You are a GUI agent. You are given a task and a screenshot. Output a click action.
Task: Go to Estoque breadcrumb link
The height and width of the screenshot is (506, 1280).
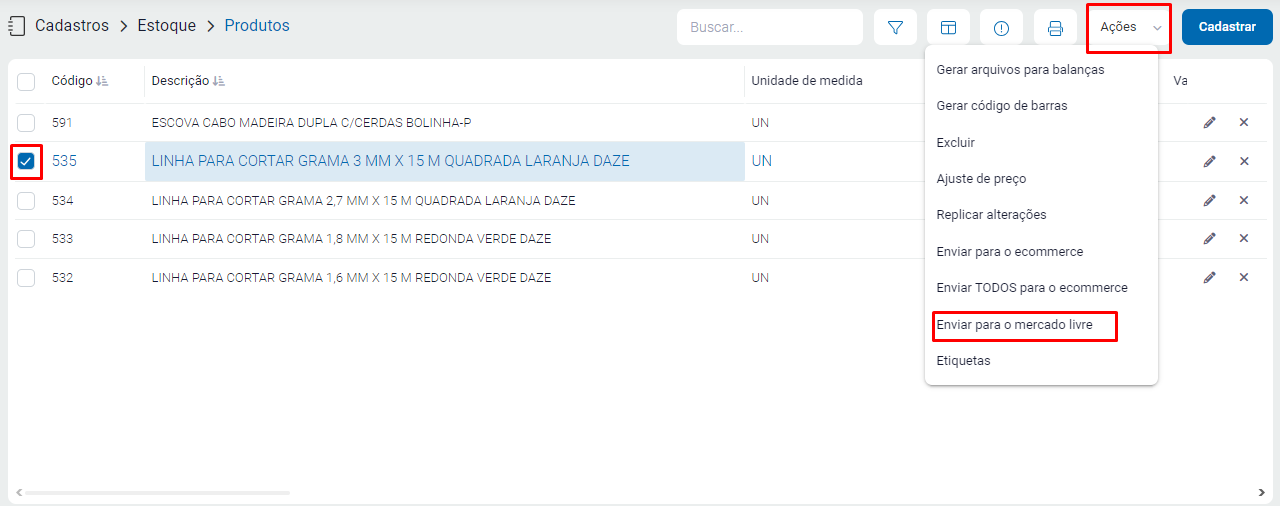166,26
